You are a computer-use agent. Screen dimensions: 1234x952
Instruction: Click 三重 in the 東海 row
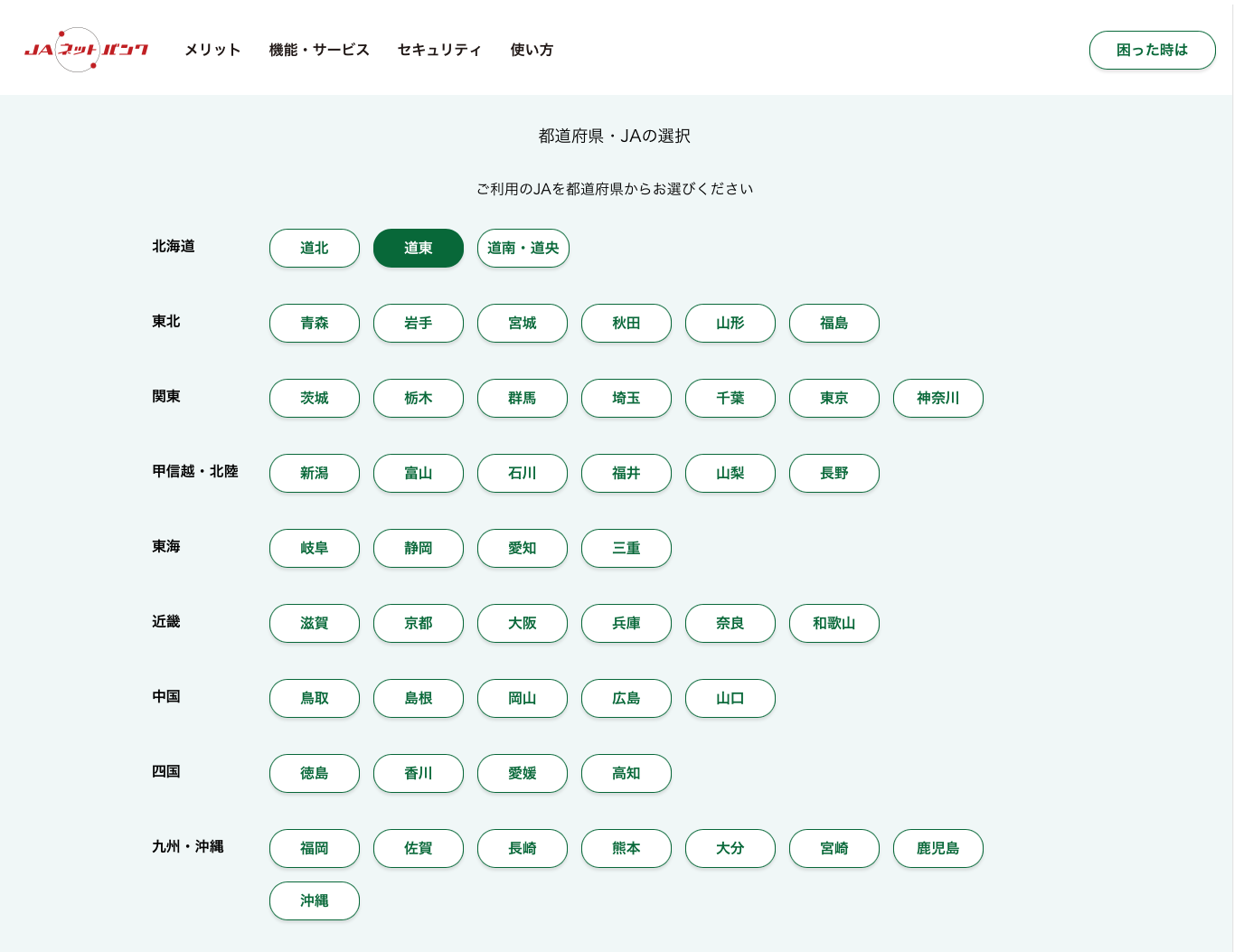[626, 548]
